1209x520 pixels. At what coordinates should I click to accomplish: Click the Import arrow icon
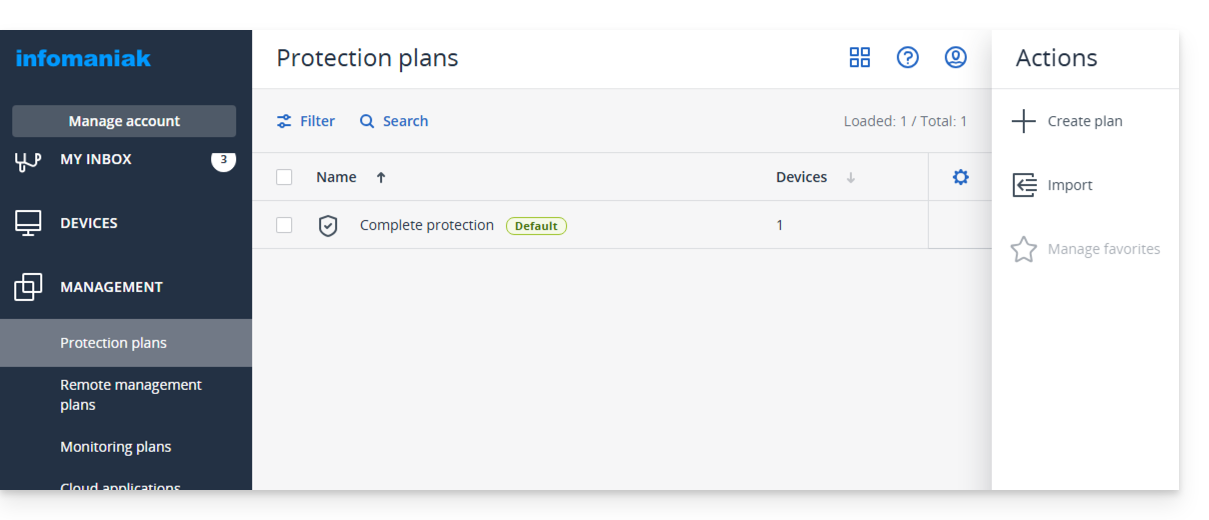[1024, 185]
